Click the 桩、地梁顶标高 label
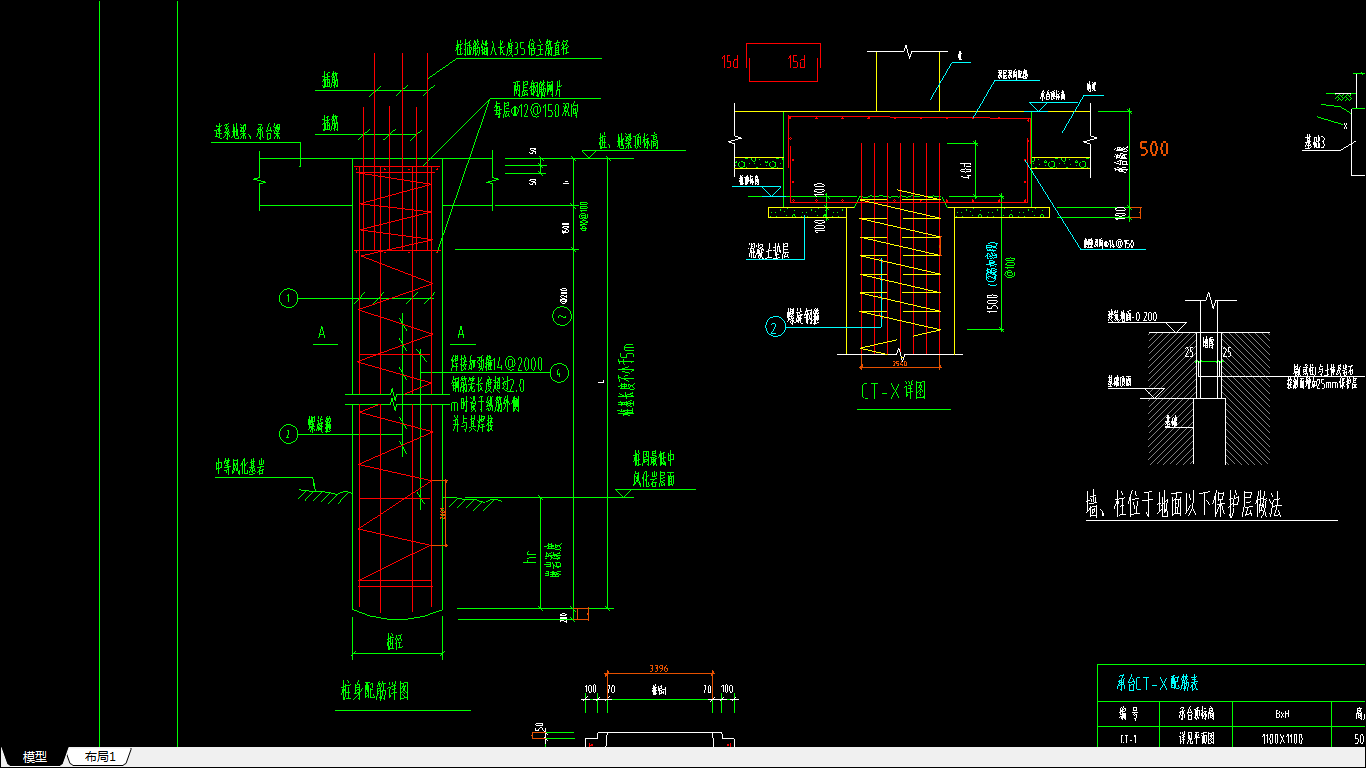The image size is (1366, 768). pyautogui.click(x=628, y=142)
